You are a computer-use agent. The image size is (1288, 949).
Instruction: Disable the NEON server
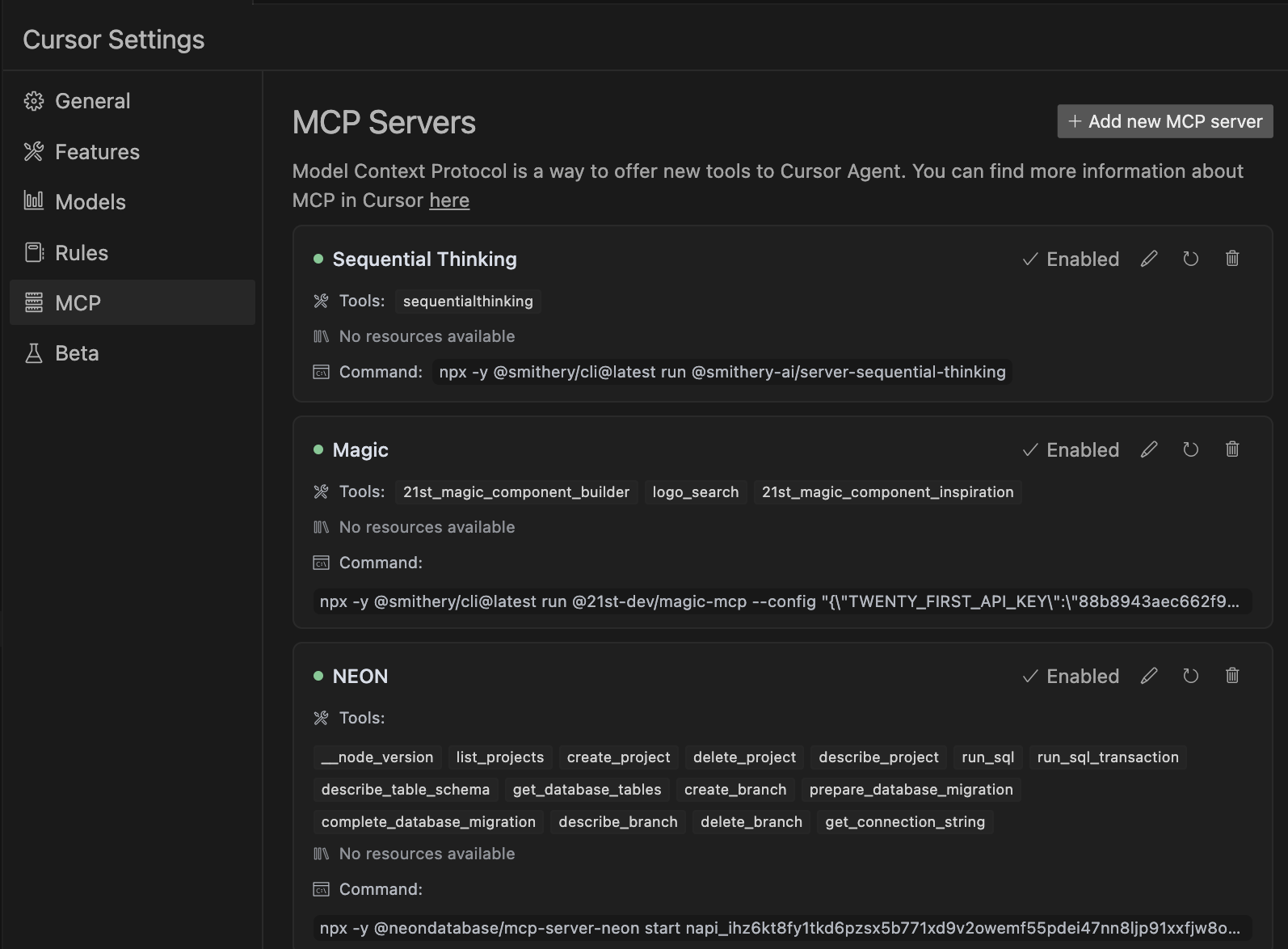[1071, 677]
